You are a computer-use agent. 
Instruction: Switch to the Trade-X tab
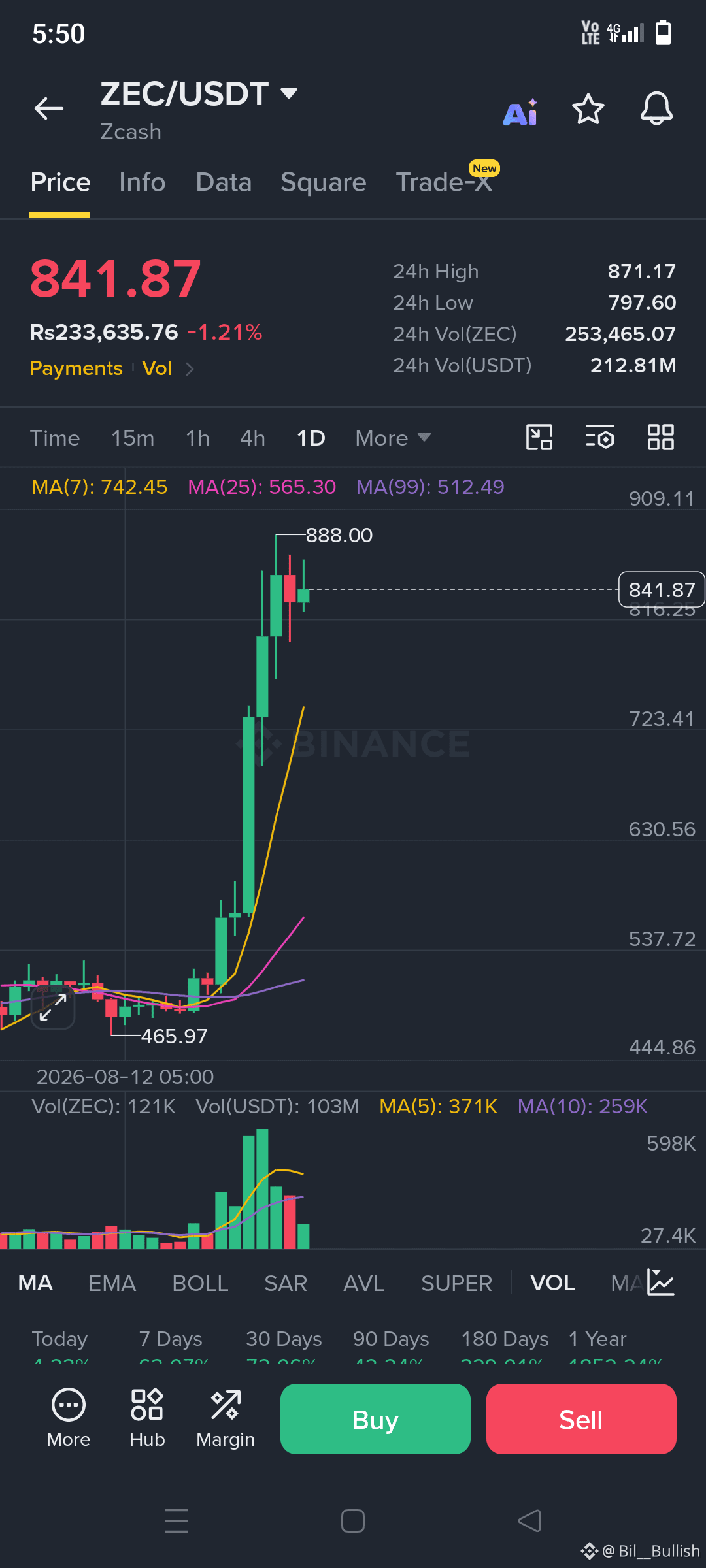point(445,182)
